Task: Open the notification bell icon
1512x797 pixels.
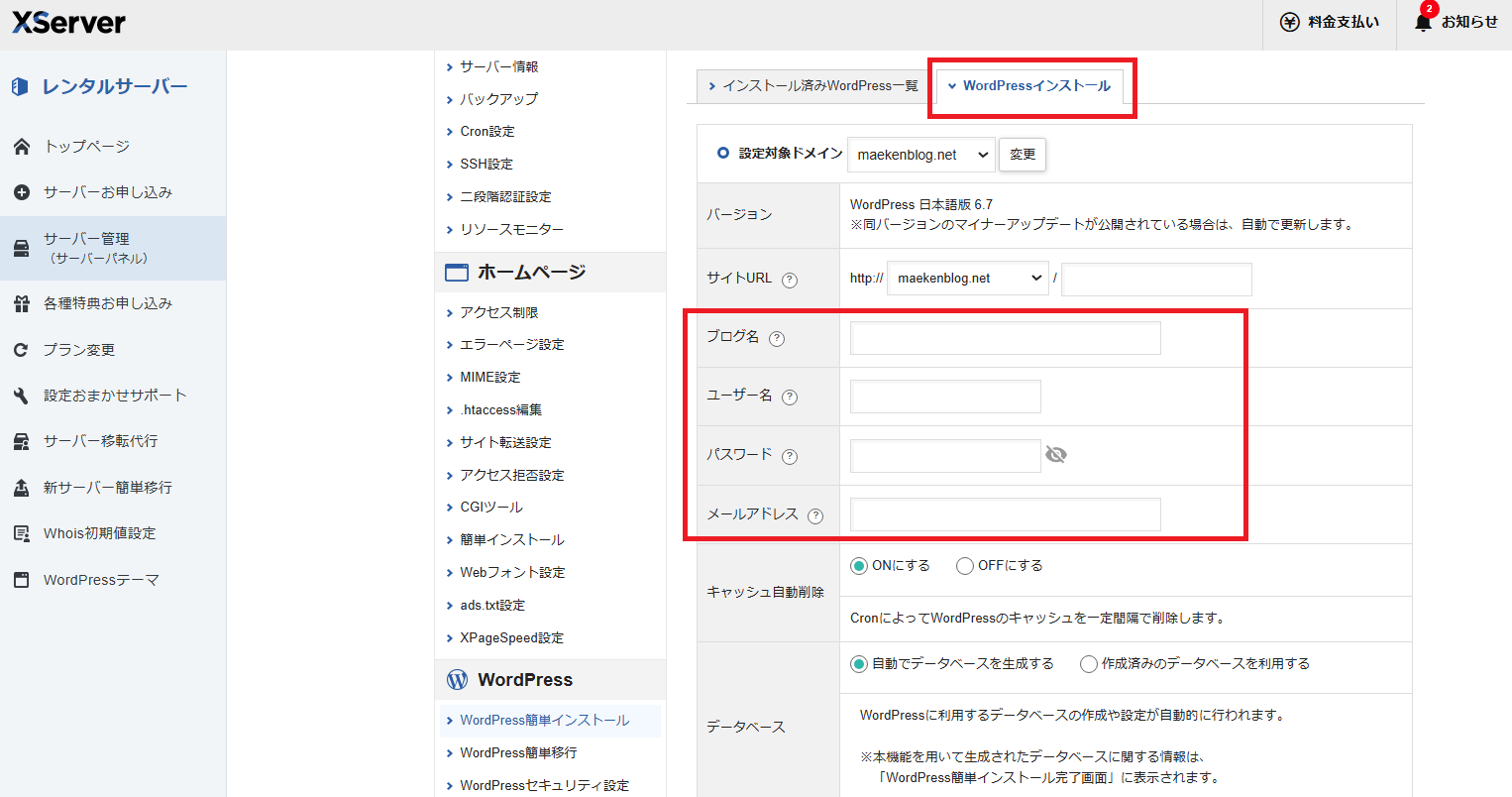Action: pos(1423,22)
